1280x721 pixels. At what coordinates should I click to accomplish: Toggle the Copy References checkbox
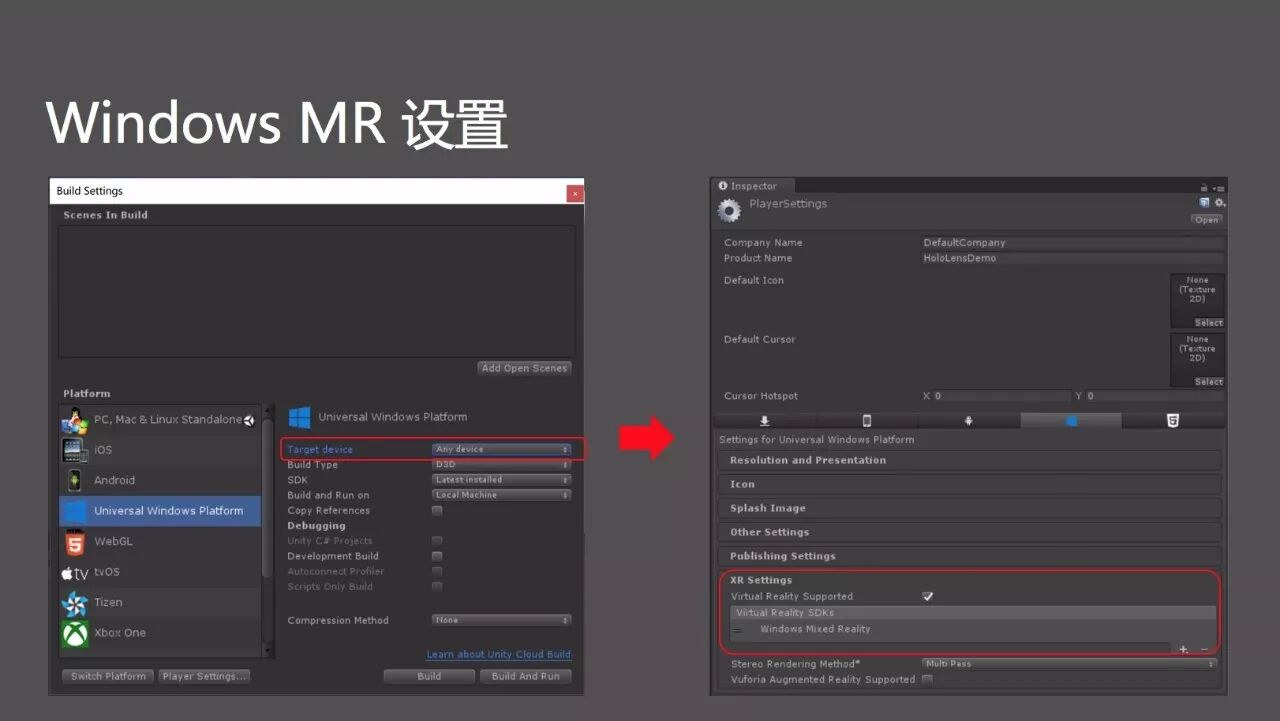(437, 511)
